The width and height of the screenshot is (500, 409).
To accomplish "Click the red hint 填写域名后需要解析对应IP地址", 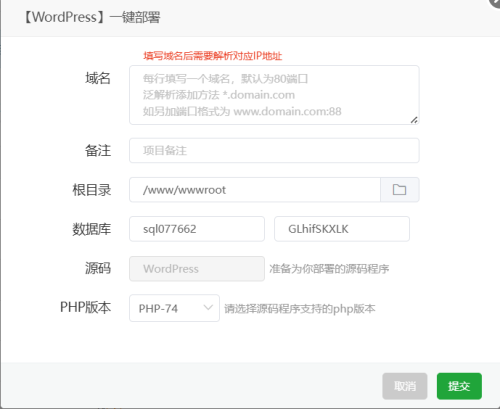I will pos(213,56).
